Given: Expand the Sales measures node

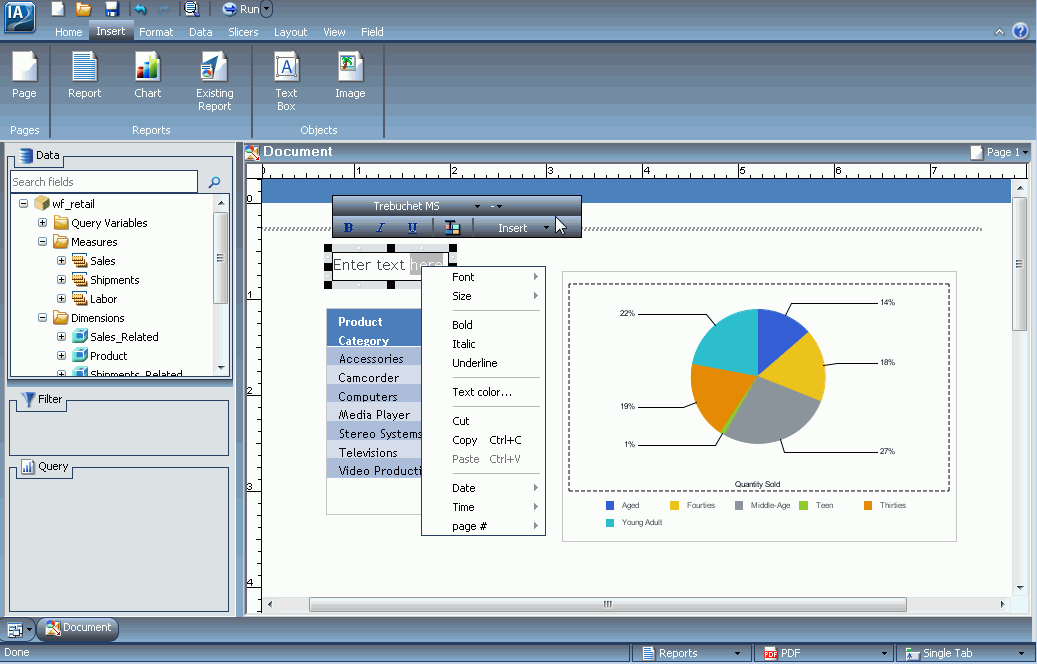Looking at the screenshot, I should (x=62, y=261).
